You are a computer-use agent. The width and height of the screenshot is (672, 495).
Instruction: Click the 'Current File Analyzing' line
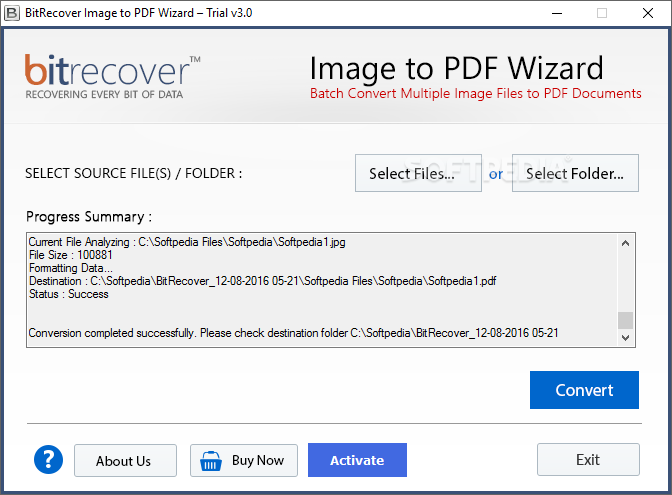click(x=187, y=242)
